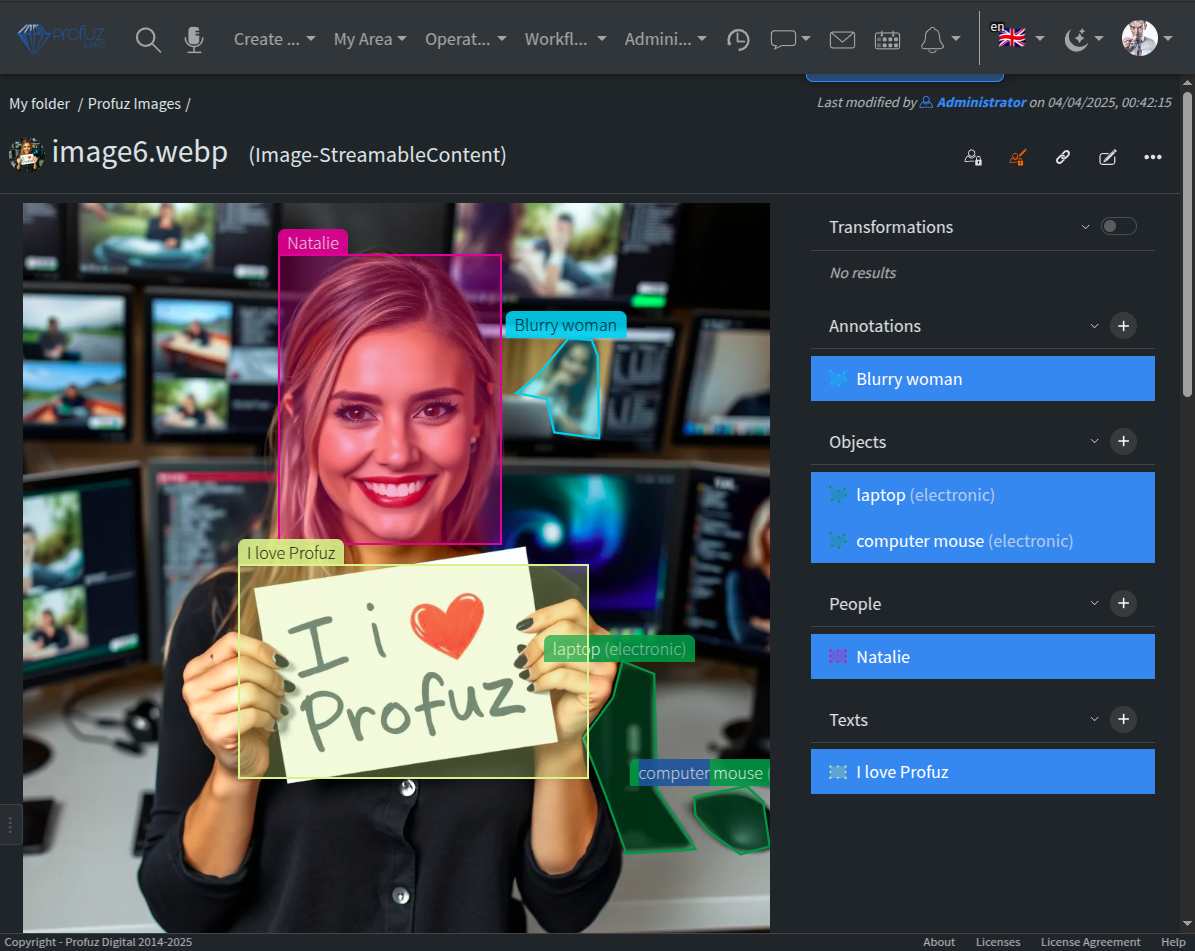Click the polygon icon beside laptop
The image size is (1195, 951).
(x=838, y=495)
